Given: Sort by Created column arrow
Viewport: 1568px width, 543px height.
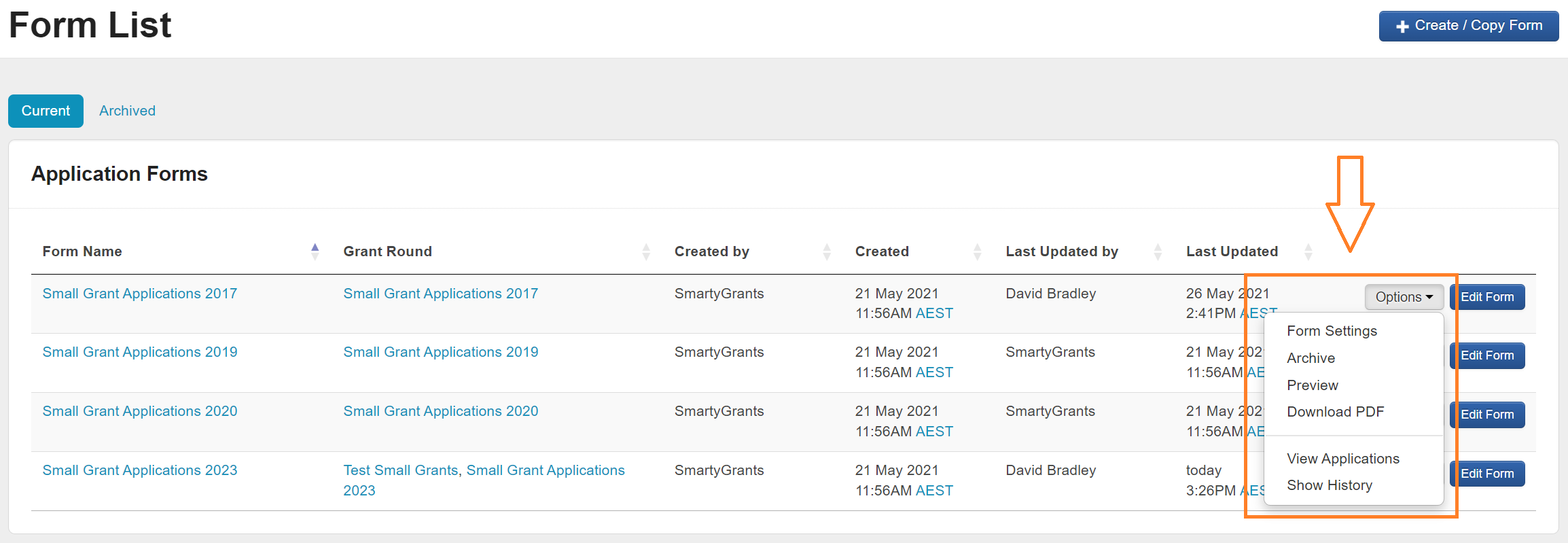Looking at the screenshot, I should [977, 251].
